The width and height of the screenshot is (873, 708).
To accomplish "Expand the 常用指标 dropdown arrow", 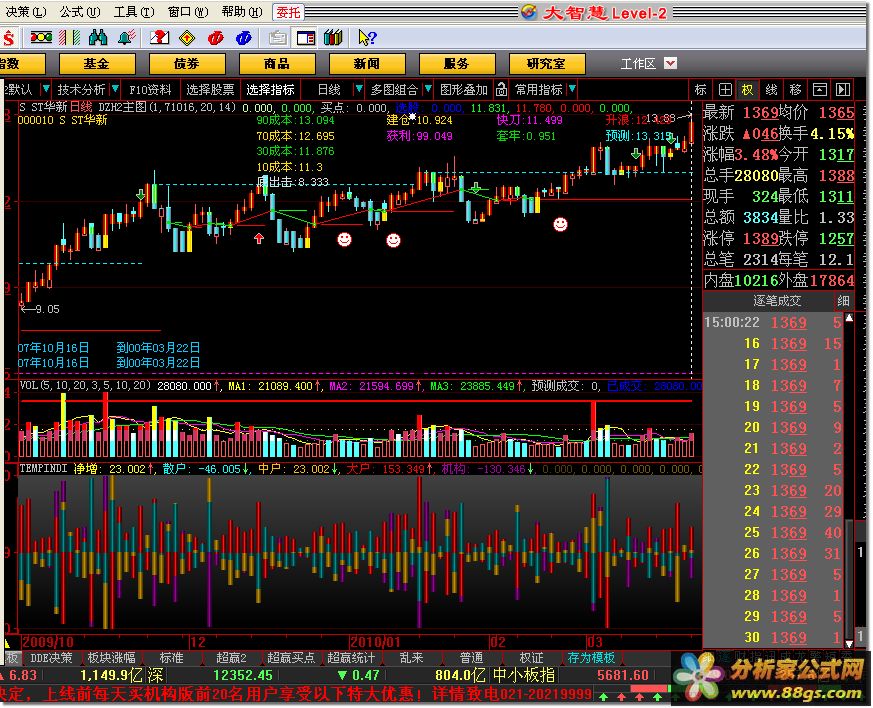I will tap(572, 89).
